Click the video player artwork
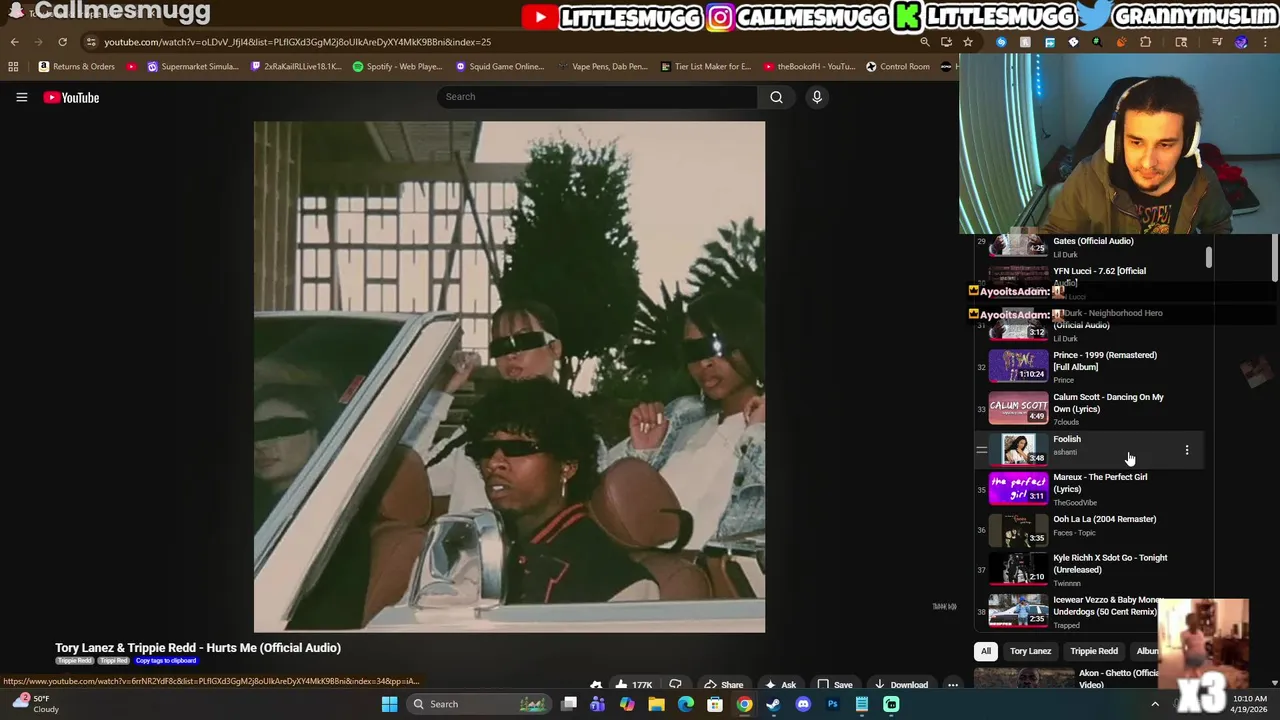The image size is (1280, 720). 509,377
